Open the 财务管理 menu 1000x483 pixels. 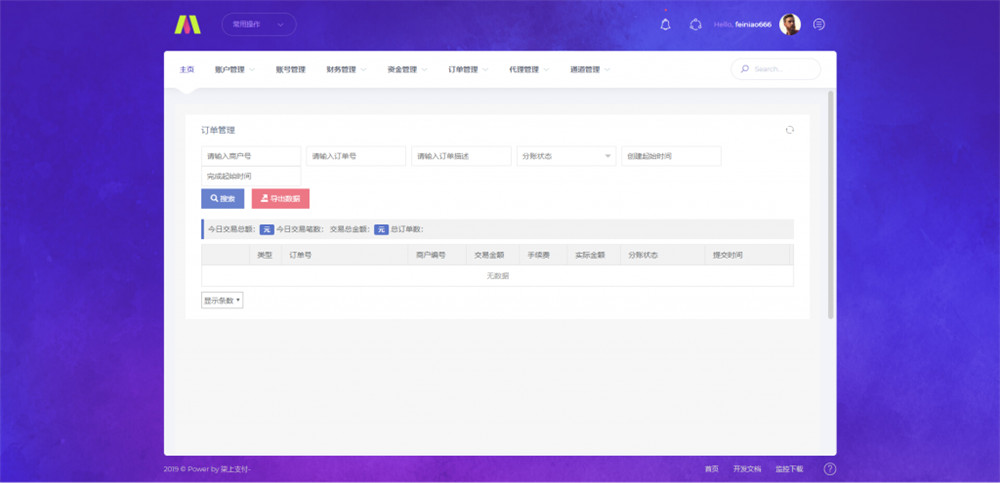click(x=346, y=70)
